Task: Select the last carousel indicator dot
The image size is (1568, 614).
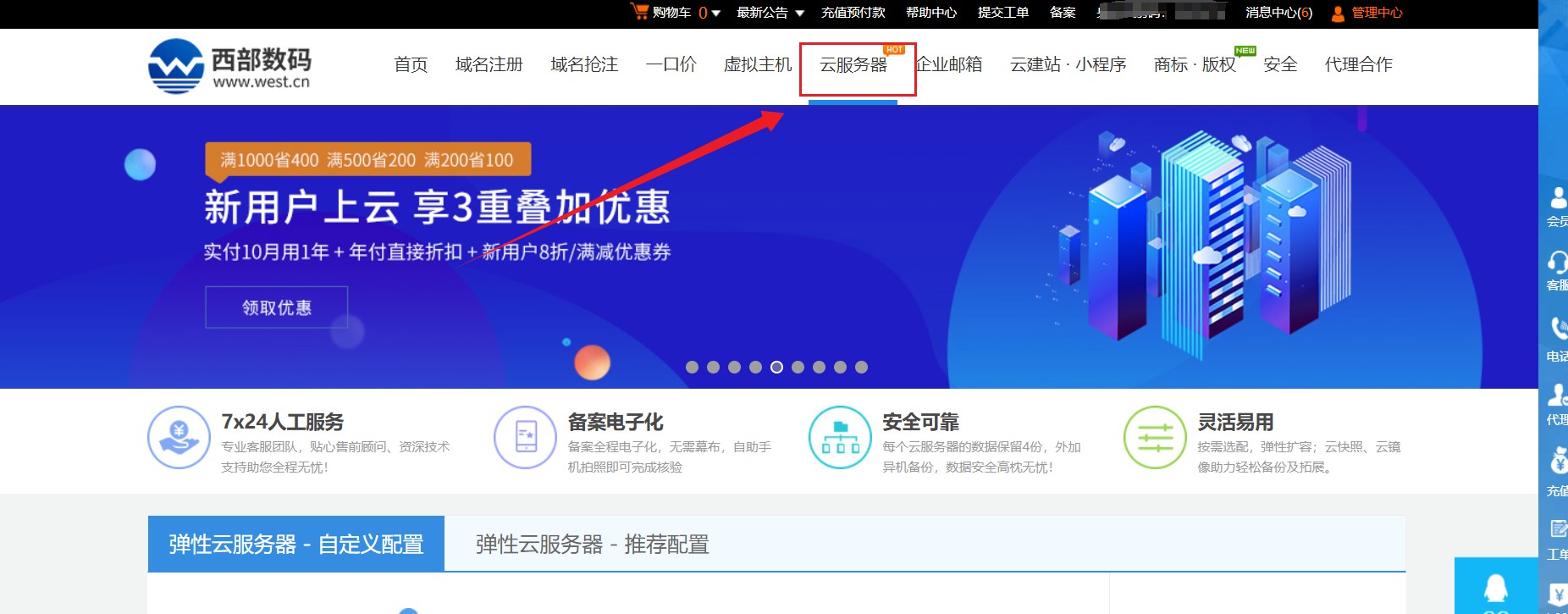Action: (861, 367)
